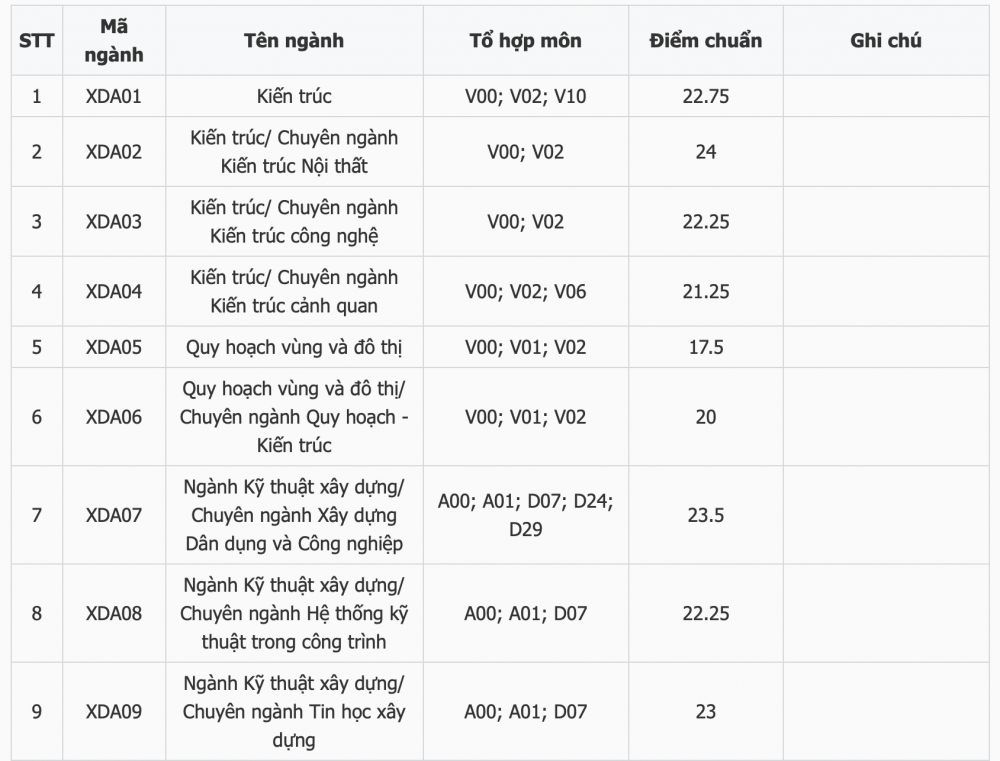Image resolution: width=1000 pixels, height=761 pixels.
Task: Select major code XDA06
Action: click(114, 417)
